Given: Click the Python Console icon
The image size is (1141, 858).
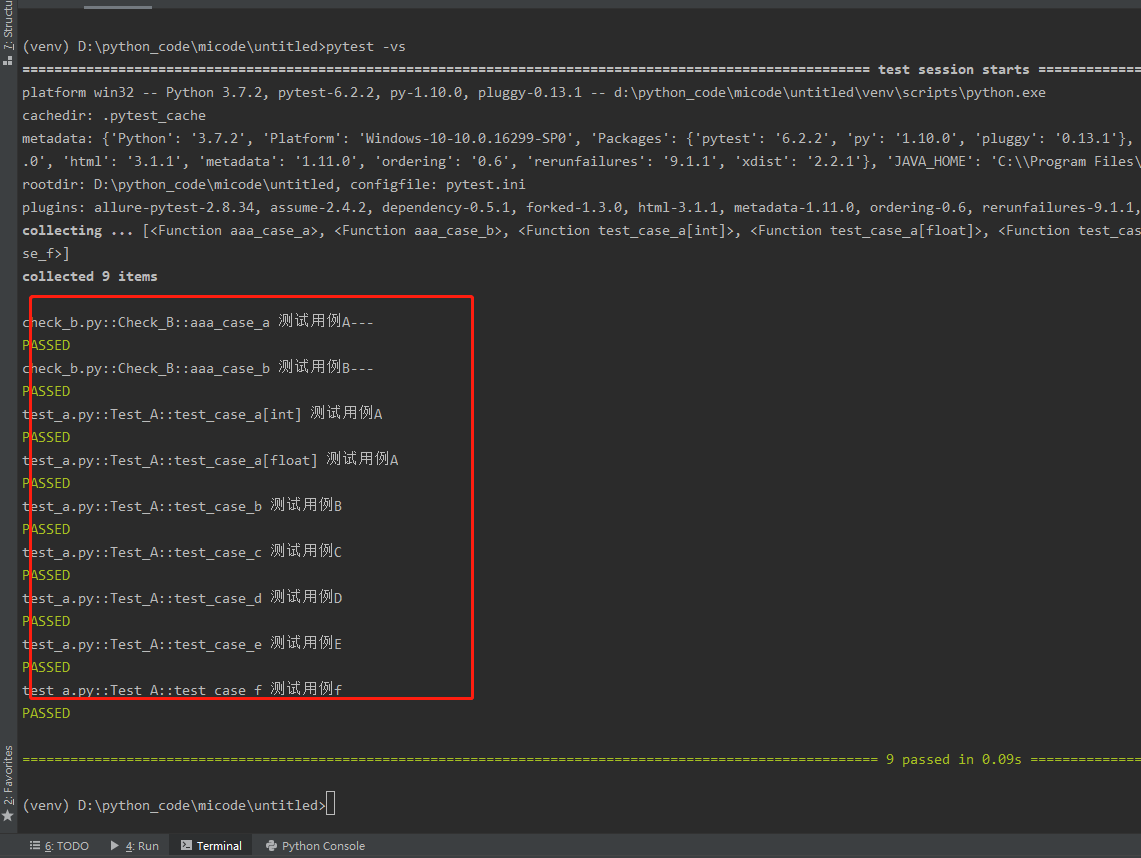Looking at the screenshot, I should (x=271, y=846).
